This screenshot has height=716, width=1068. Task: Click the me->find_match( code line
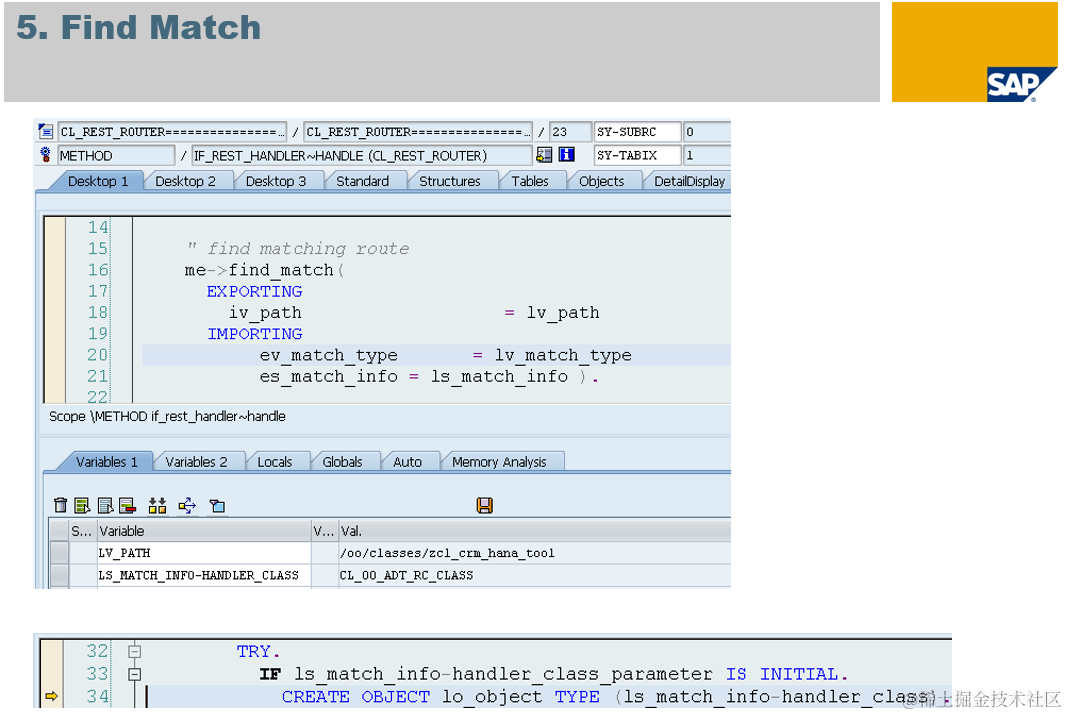click(x=264, y=270)
